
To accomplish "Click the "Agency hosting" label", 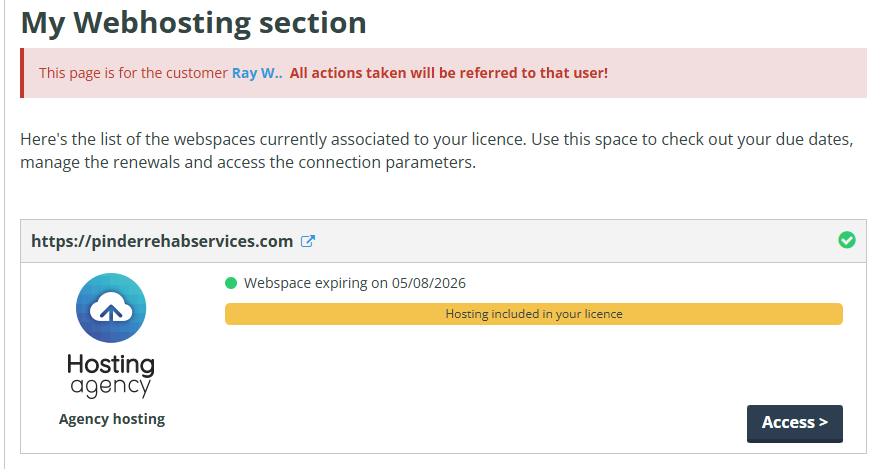I will coord(112,419).
